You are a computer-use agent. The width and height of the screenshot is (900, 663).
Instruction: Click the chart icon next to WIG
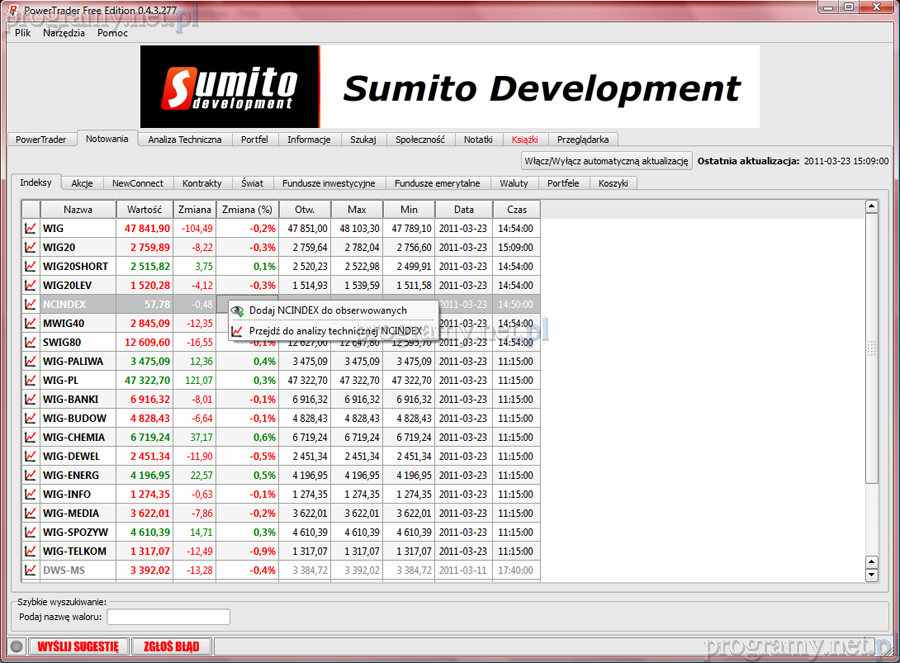(31, 228)
